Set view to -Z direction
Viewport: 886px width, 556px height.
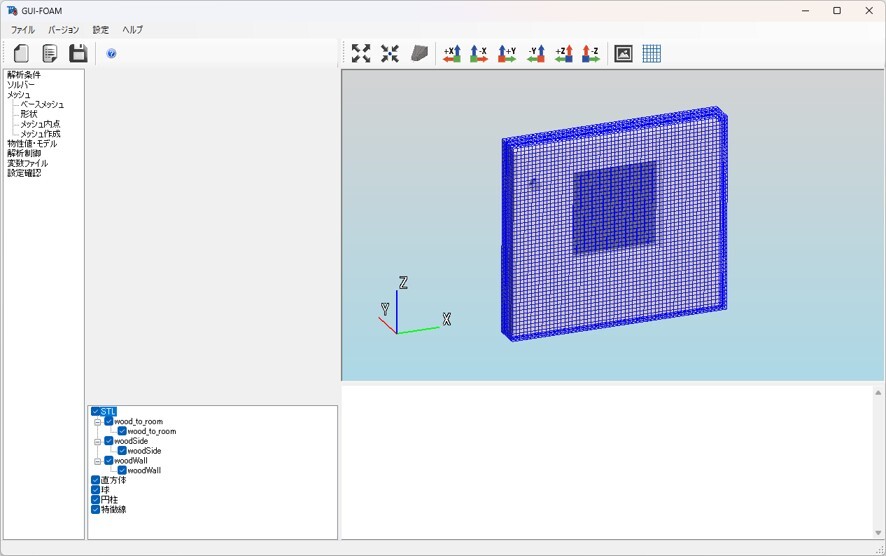click(590, 54)
